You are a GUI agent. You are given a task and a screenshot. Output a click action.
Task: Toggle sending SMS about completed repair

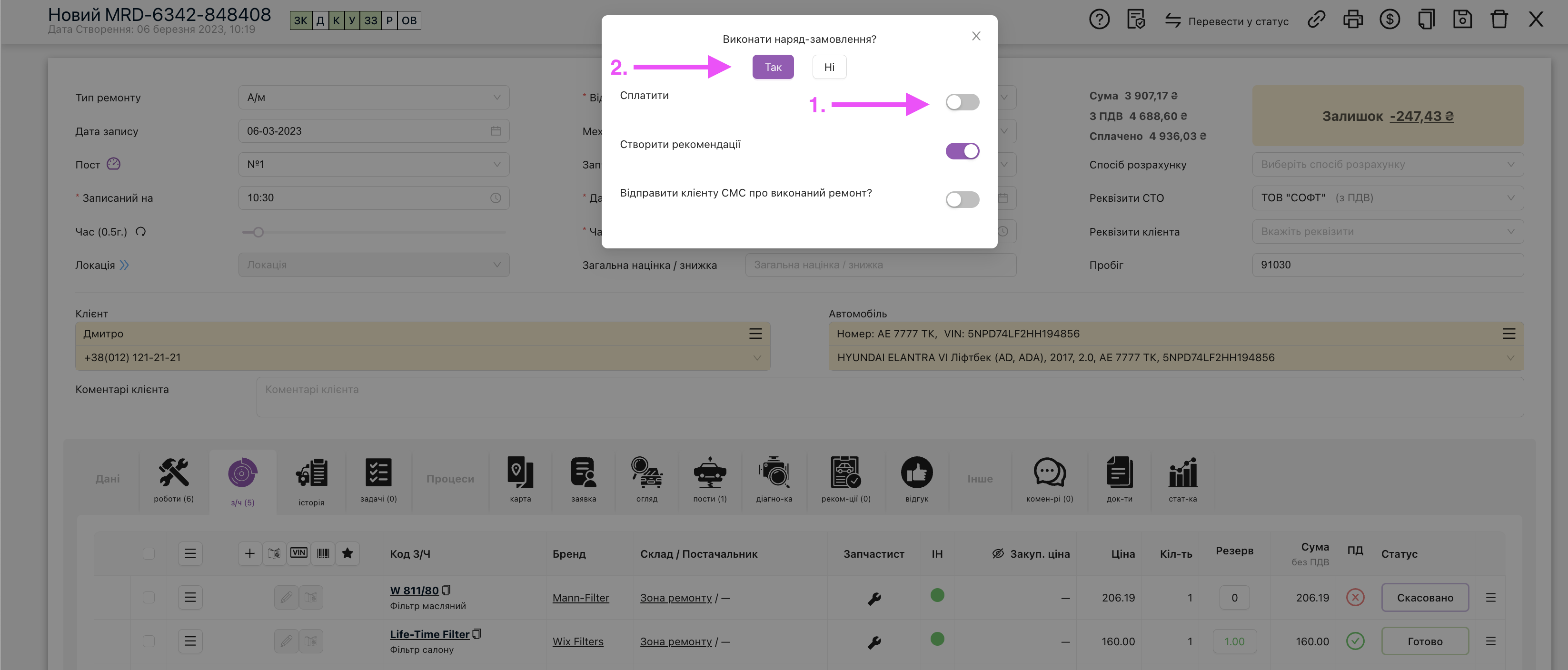[x=962, y=199]
